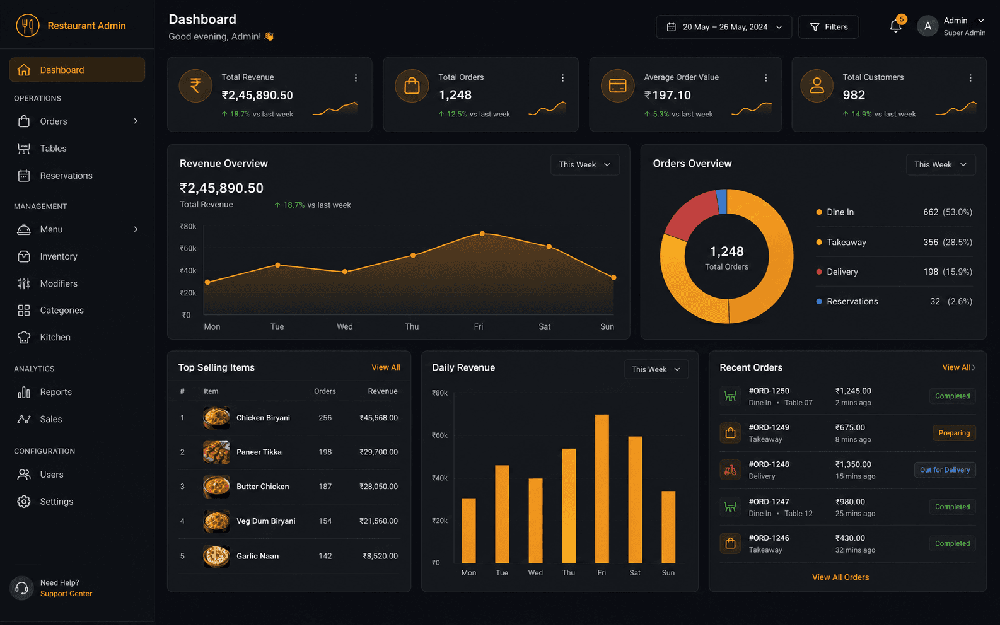Click the shopping bag icon on Total Orders card

click(412, 85)
